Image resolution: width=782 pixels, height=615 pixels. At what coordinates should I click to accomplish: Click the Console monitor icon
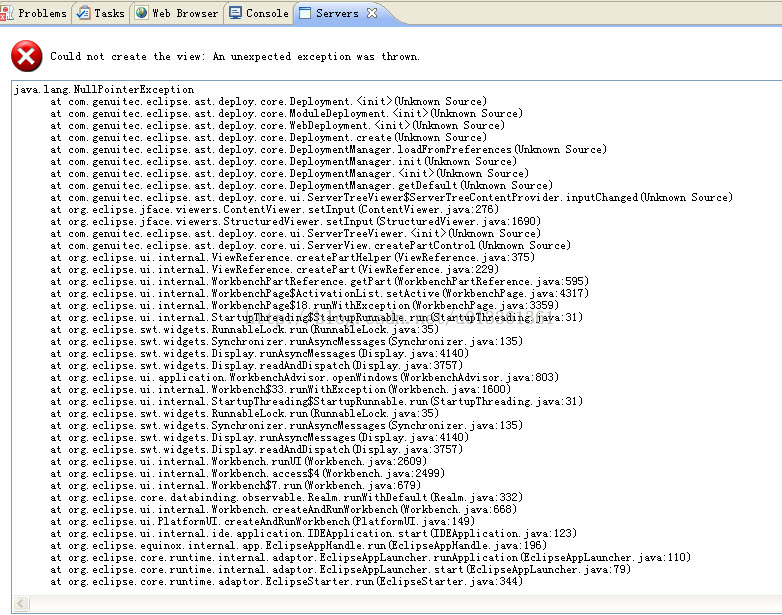(235, 13)
